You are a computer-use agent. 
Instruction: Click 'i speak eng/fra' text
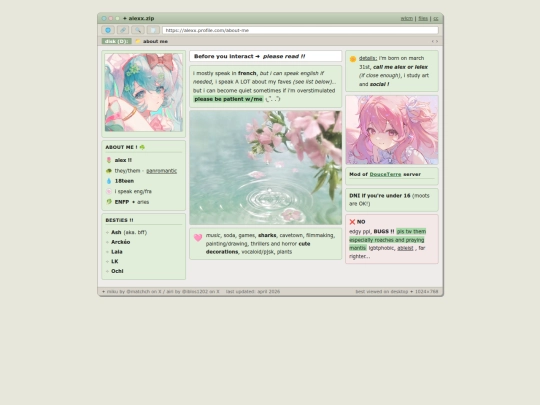[133, 191]
